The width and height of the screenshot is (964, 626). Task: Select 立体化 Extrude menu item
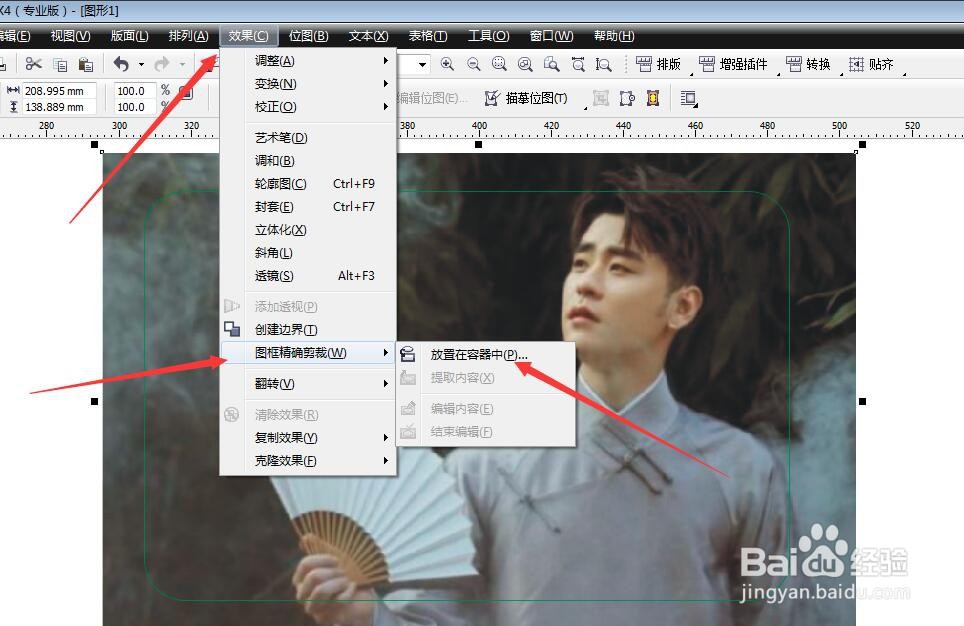point(307,229)
